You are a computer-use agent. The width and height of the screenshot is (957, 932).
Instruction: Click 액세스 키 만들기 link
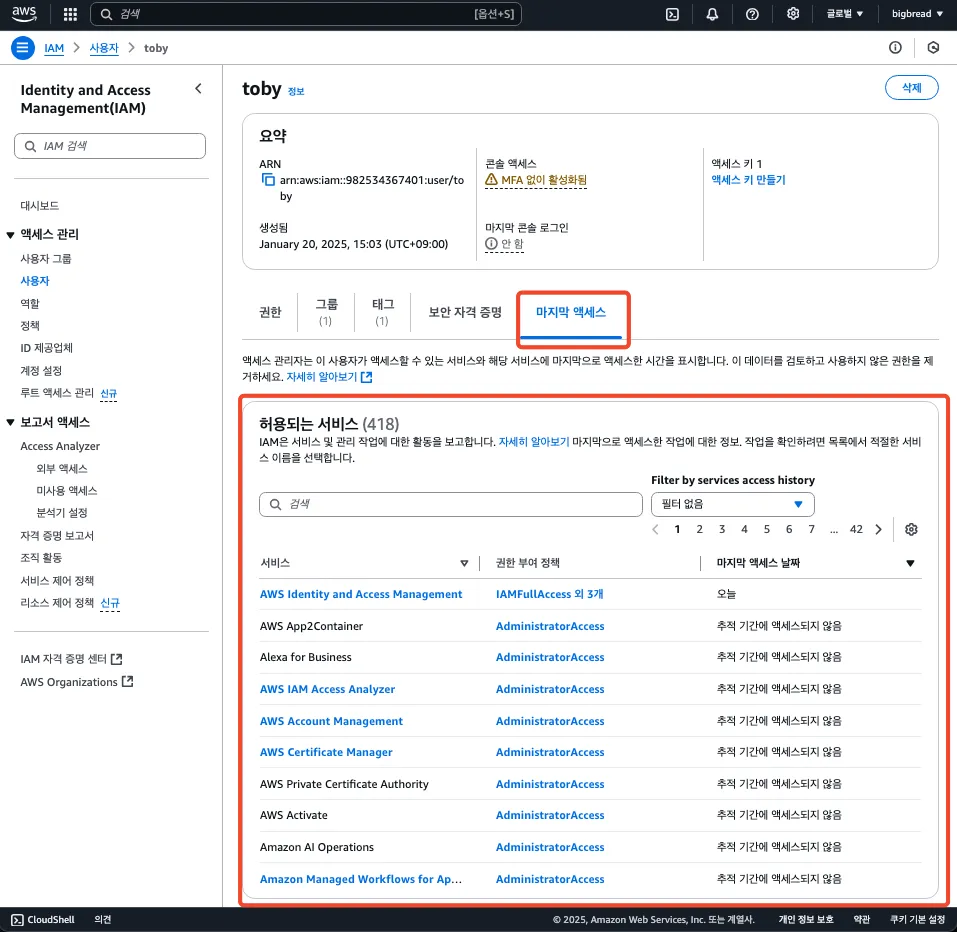(748, 180)
